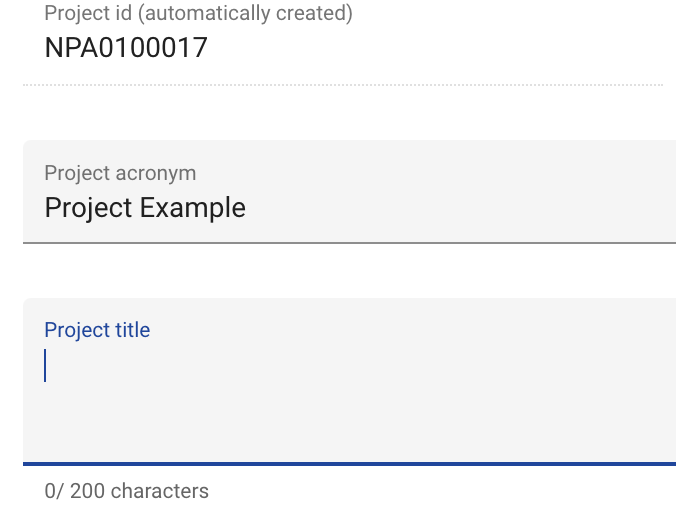The width and height of the screenshot is (676, 532).
Task: Click the 'Project title' field label
Action: (97, 330)
